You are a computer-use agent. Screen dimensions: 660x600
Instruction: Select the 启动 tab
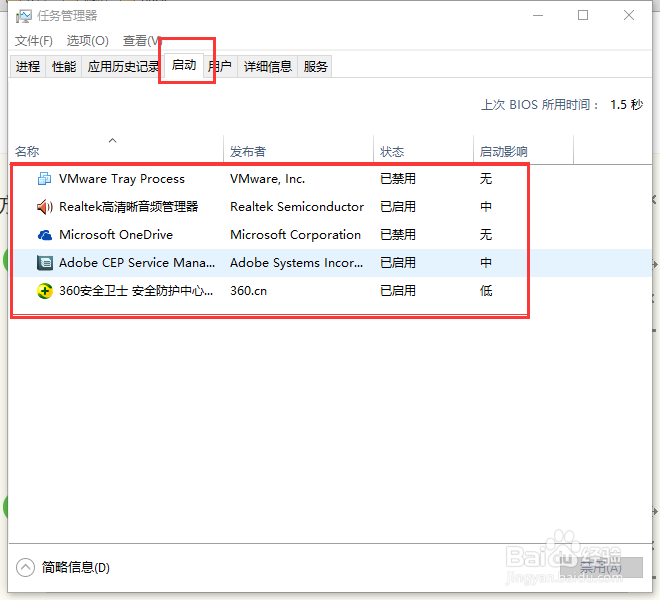184,65
